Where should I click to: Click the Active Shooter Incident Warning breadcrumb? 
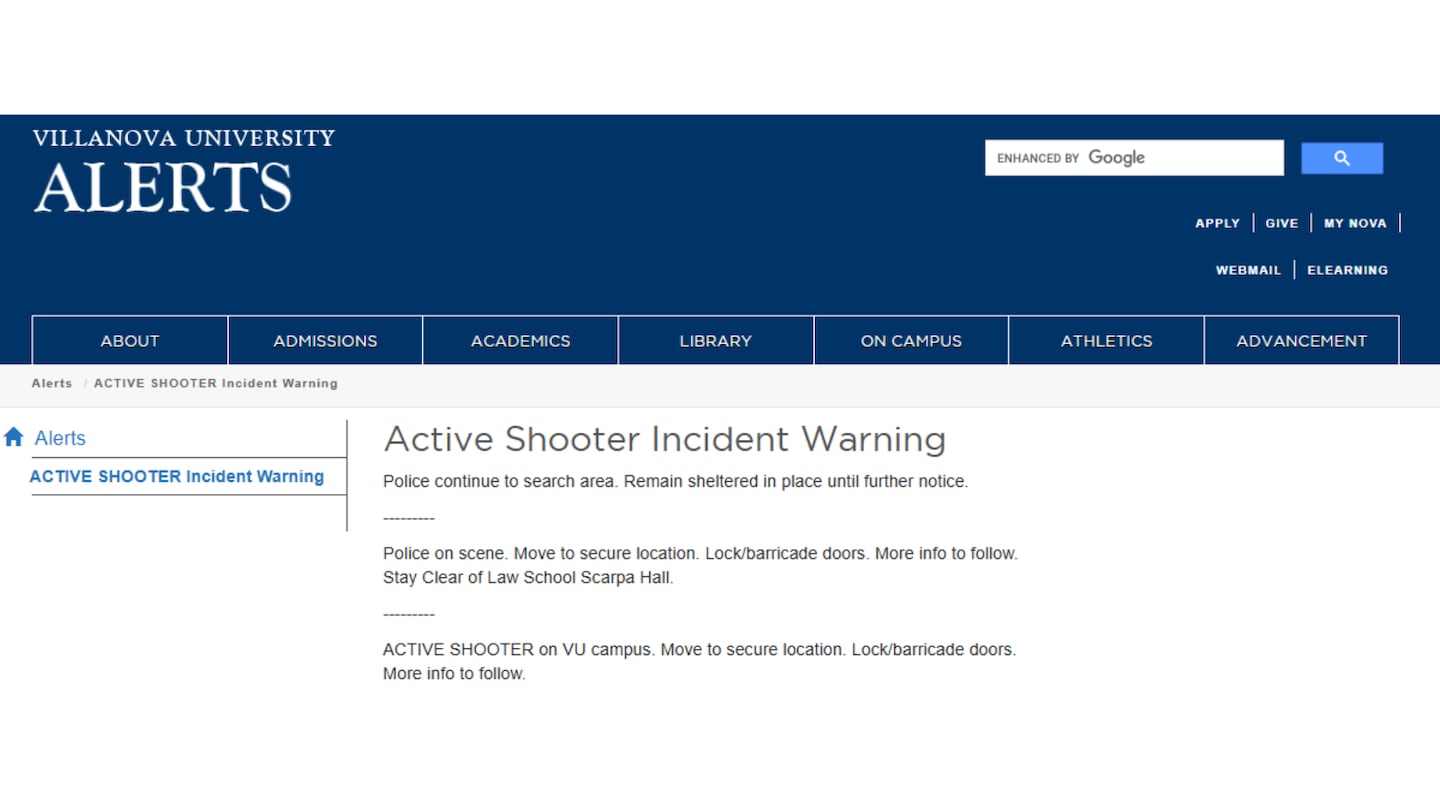tap(215, 383)
